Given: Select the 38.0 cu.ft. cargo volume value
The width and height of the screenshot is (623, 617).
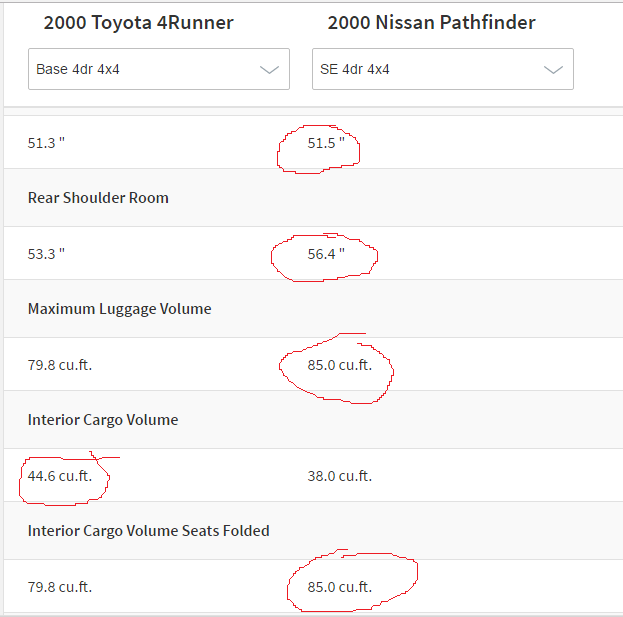Looking at the screenshot, I should [x=340, y=476].
